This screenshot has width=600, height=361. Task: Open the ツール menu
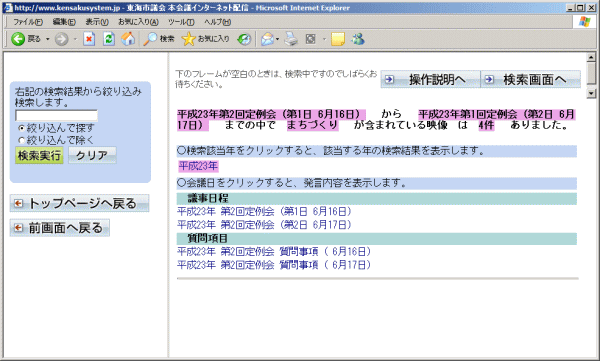pos(181,22)
